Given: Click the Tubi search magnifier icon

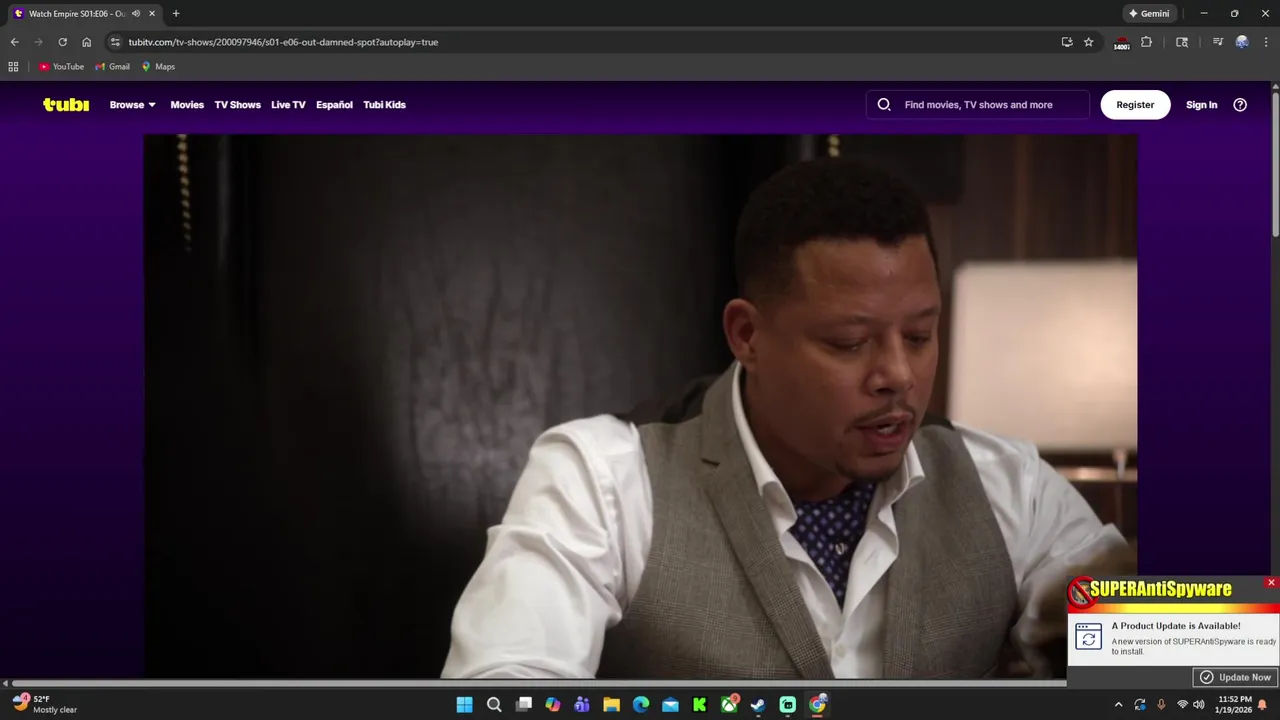Looking at the screenshot, I should point(884,104).
